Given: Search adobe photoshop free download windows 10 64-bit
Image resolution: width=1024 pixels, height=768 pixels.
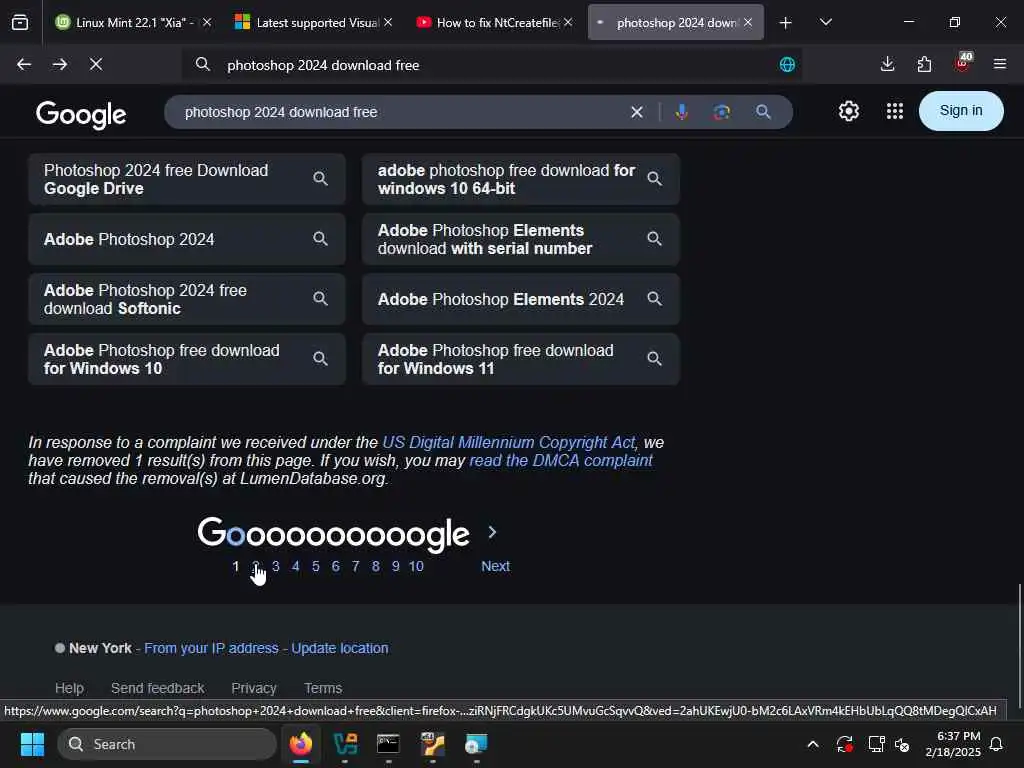Looking at the screenshot, I should coord(521,179).
